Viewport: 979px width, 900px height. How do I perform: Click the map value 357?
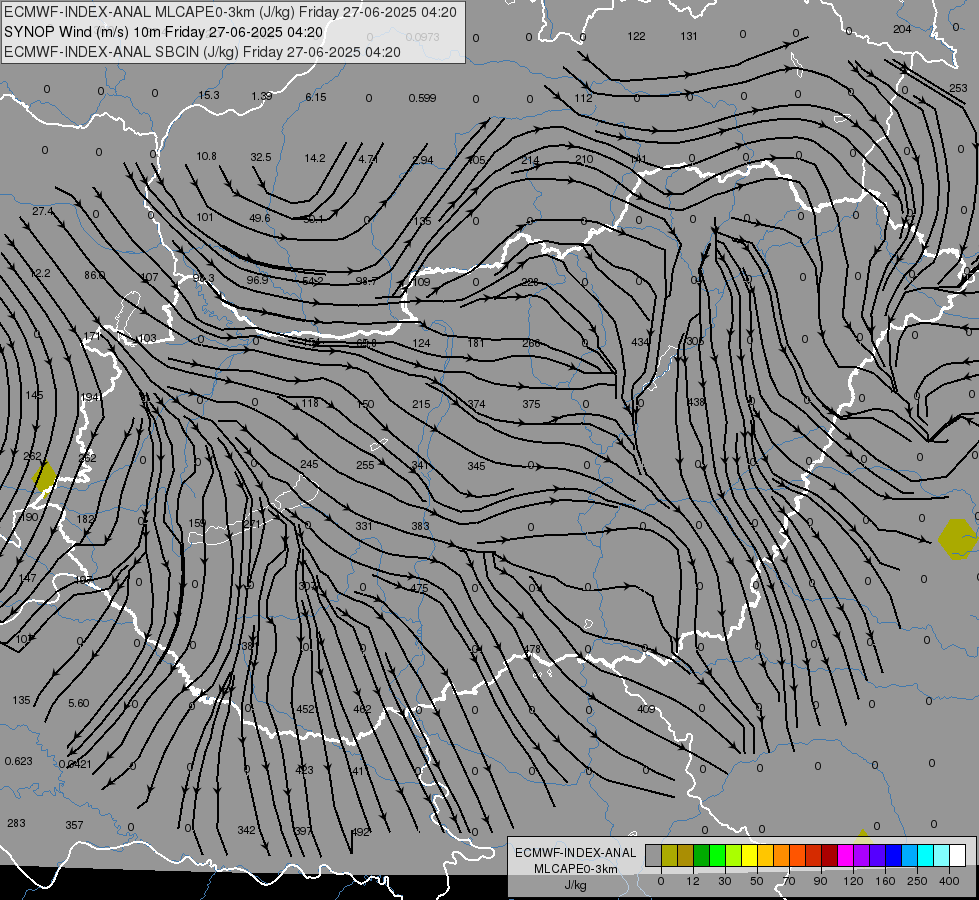(74, 825)
